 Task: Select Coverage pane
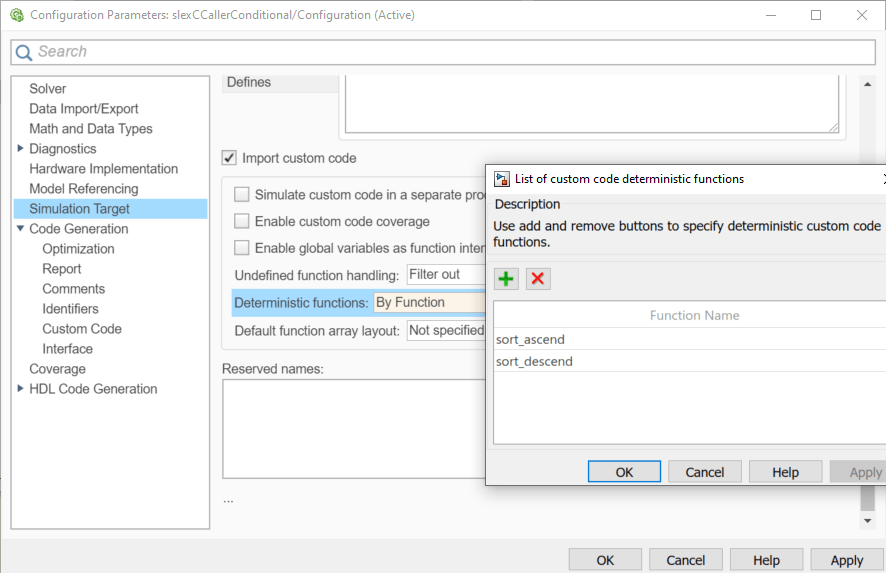[58, 369]
